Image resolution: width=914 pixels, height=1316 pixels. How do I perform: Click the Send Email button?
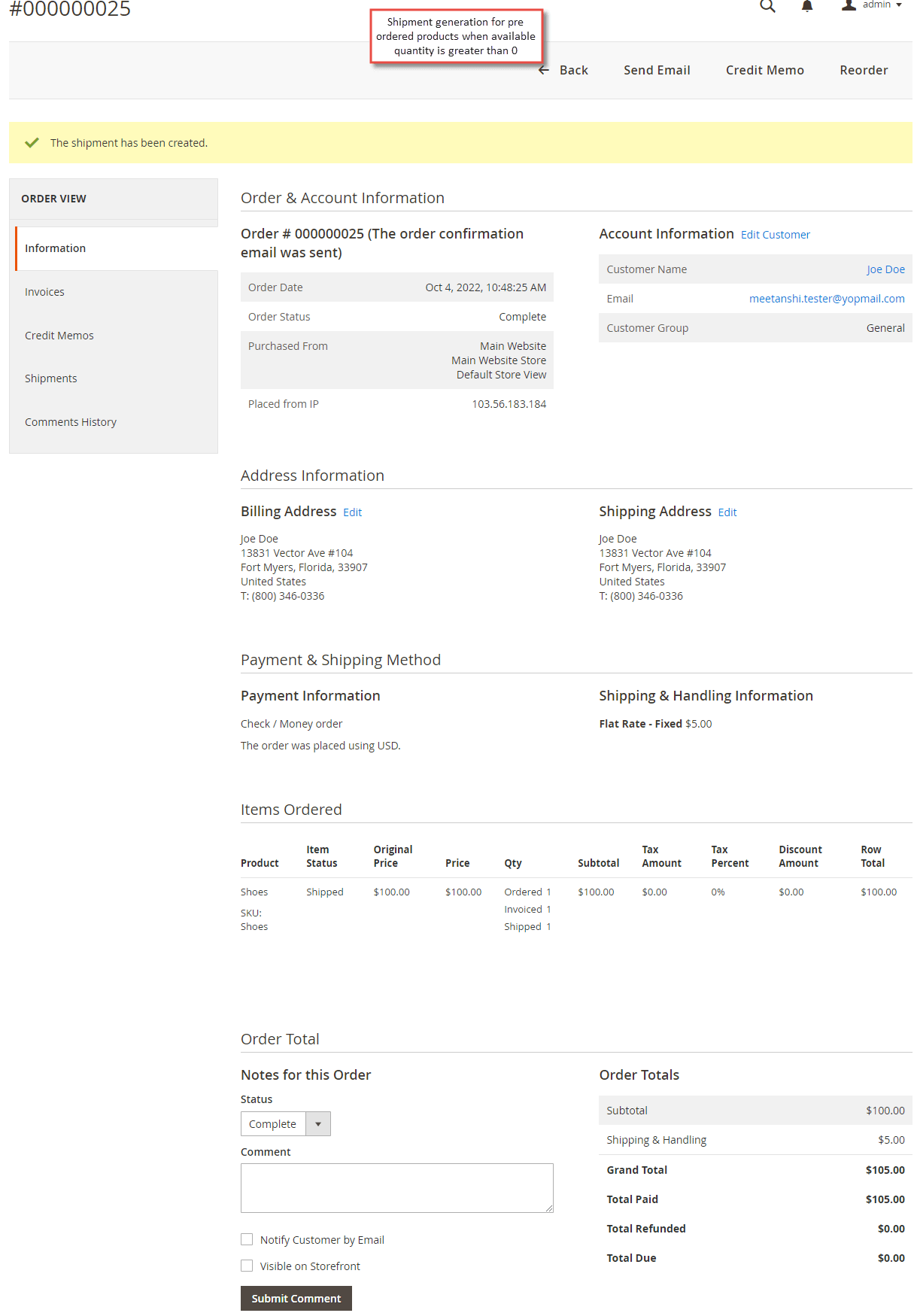[657, 70]
